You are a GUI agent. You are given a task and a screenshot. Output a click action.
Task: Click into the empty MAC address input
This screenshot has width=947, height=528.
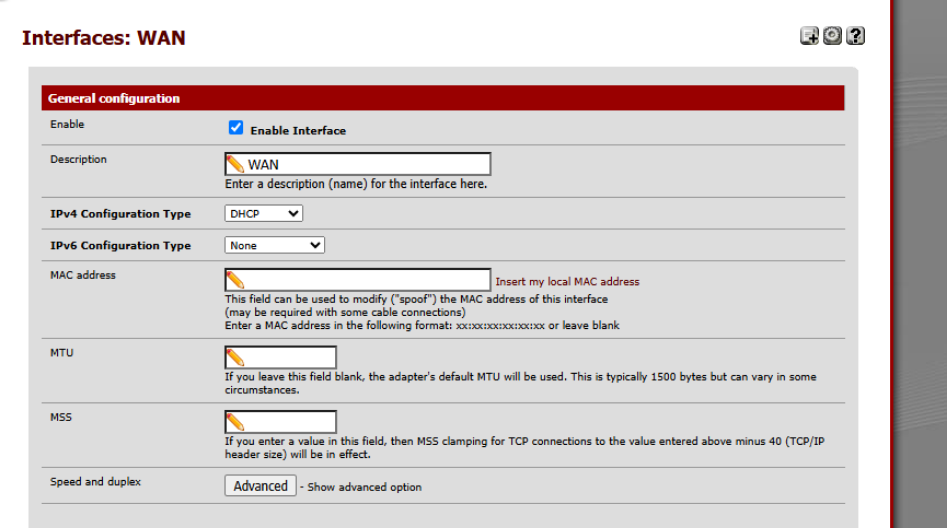(x=365, y=280)
